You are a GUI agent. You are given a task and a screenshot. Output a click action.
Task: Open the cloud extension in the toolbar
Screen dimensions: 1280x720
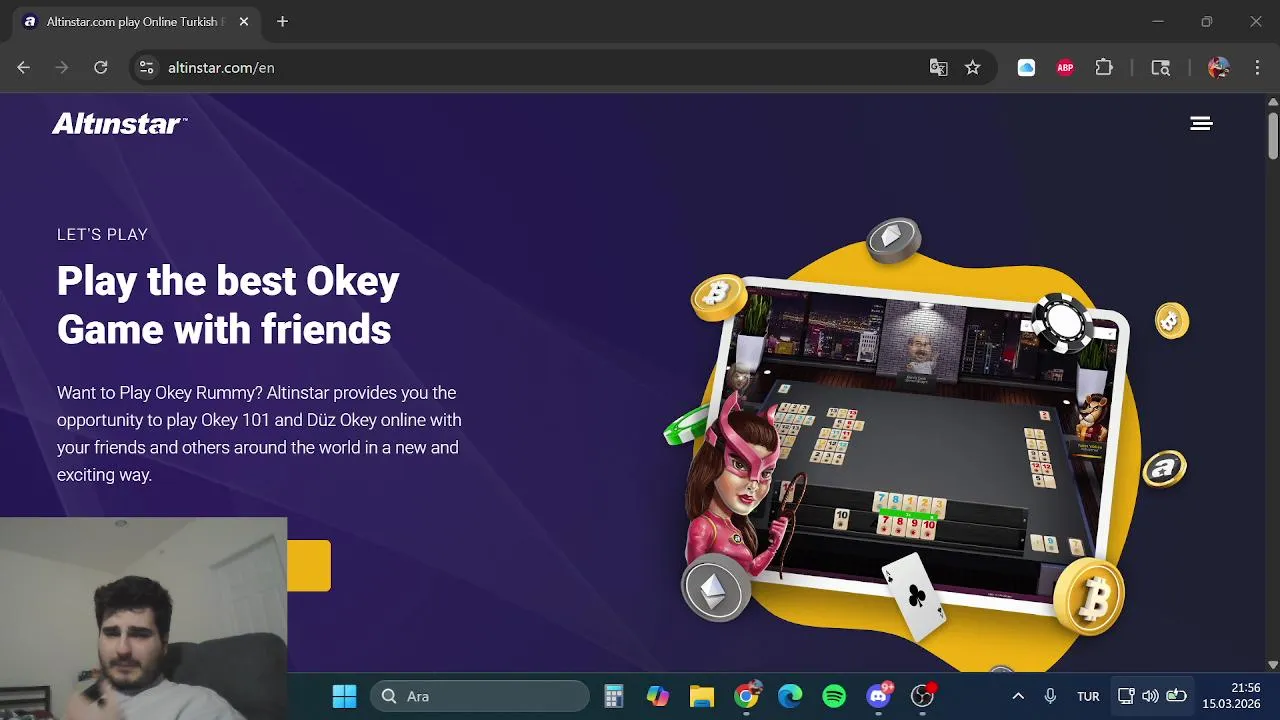click(x=1026, y=67)
